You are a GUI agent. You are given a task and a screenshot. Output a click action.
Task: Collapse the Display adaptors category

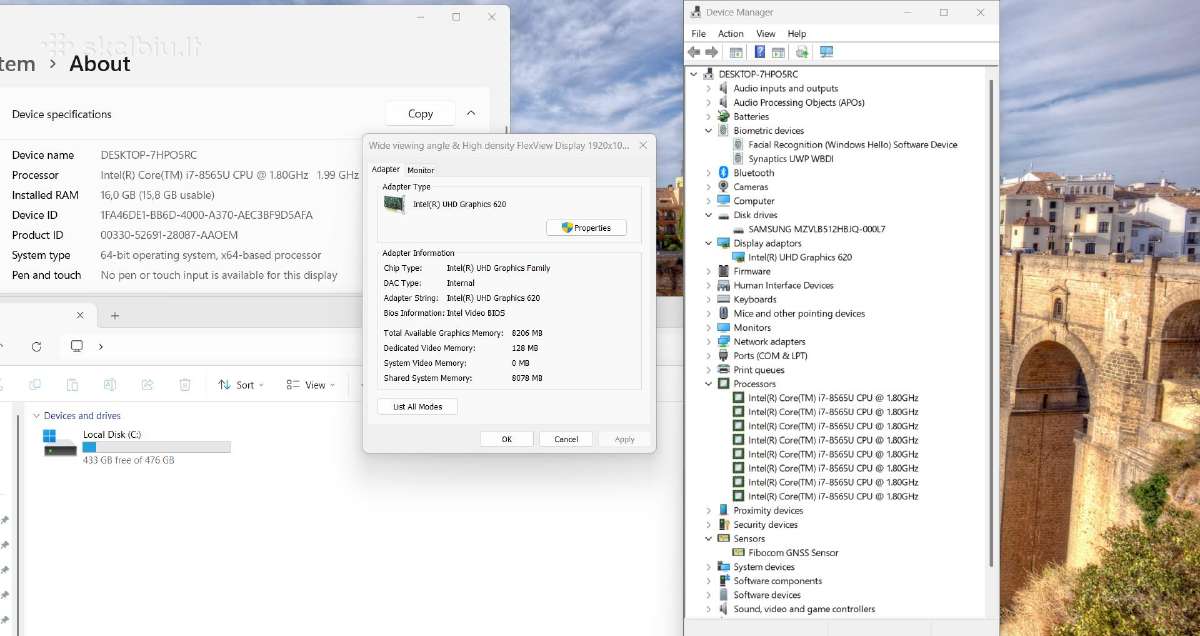[708, 243]
